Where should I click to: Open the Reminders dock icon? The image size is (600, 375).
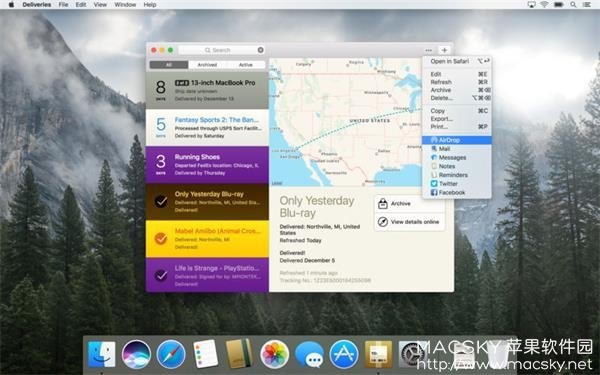[x=205, y=354]
